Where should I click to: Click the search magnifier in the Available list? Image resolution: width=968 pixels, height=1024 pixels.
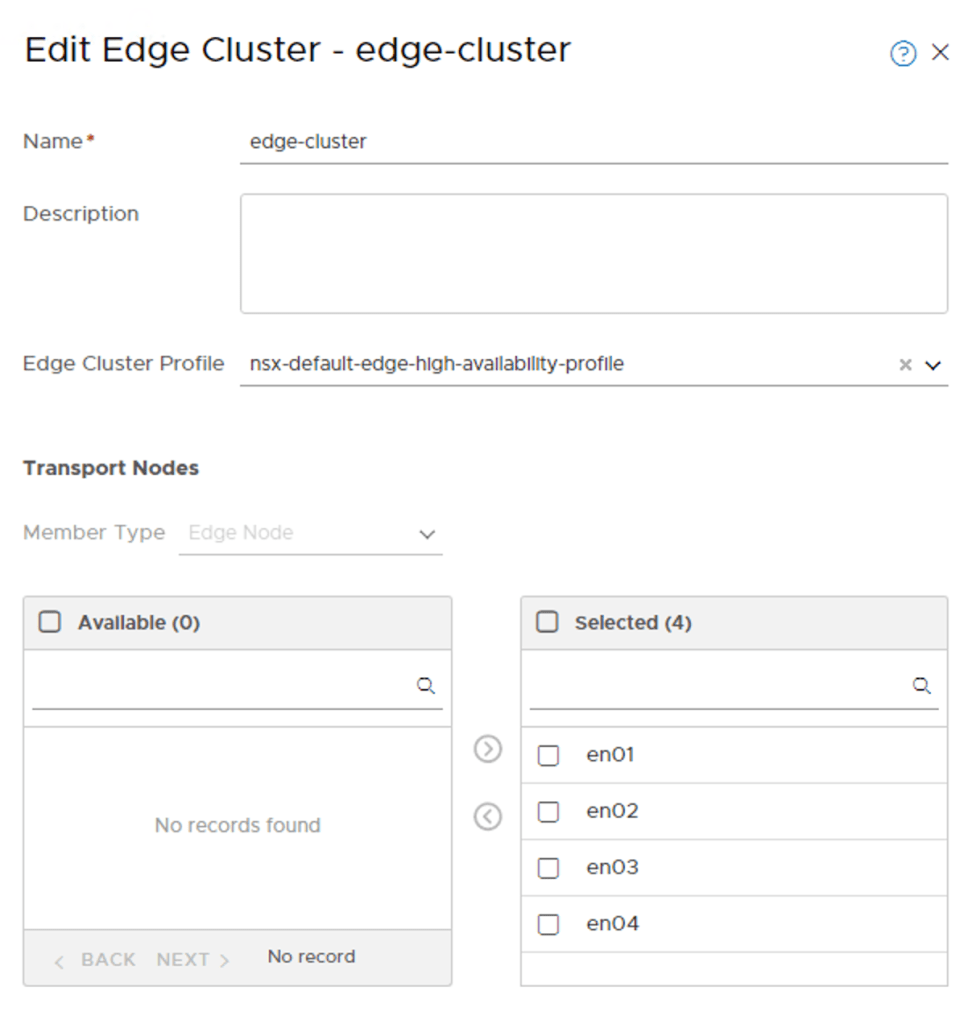(426, 685)
